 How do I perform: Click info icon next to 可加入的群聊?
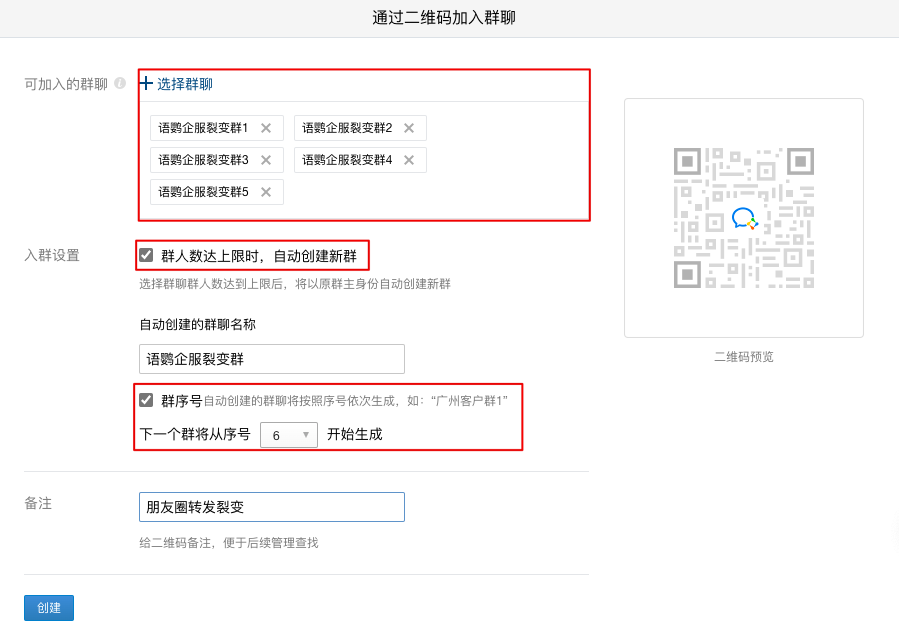tap(120, 84)
